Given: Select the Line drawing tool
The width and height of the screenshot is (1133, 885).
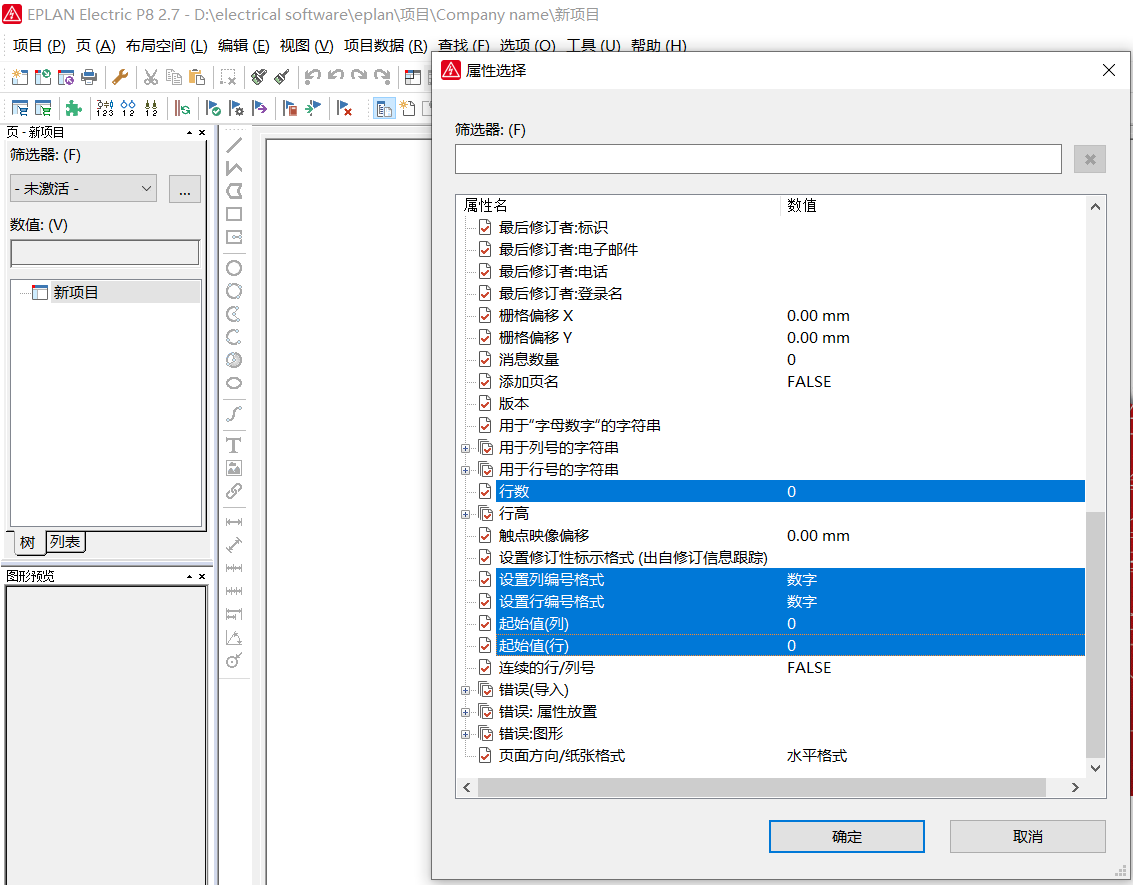Looking at the screenshot, I should click(x=234, y=145).
